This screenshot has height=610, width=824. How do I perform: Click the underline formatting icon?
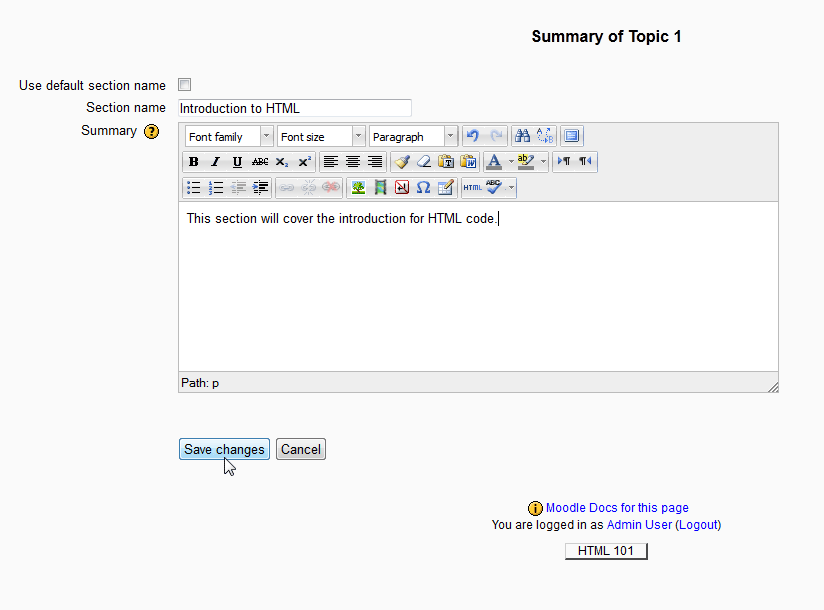(x=237, y=162)
